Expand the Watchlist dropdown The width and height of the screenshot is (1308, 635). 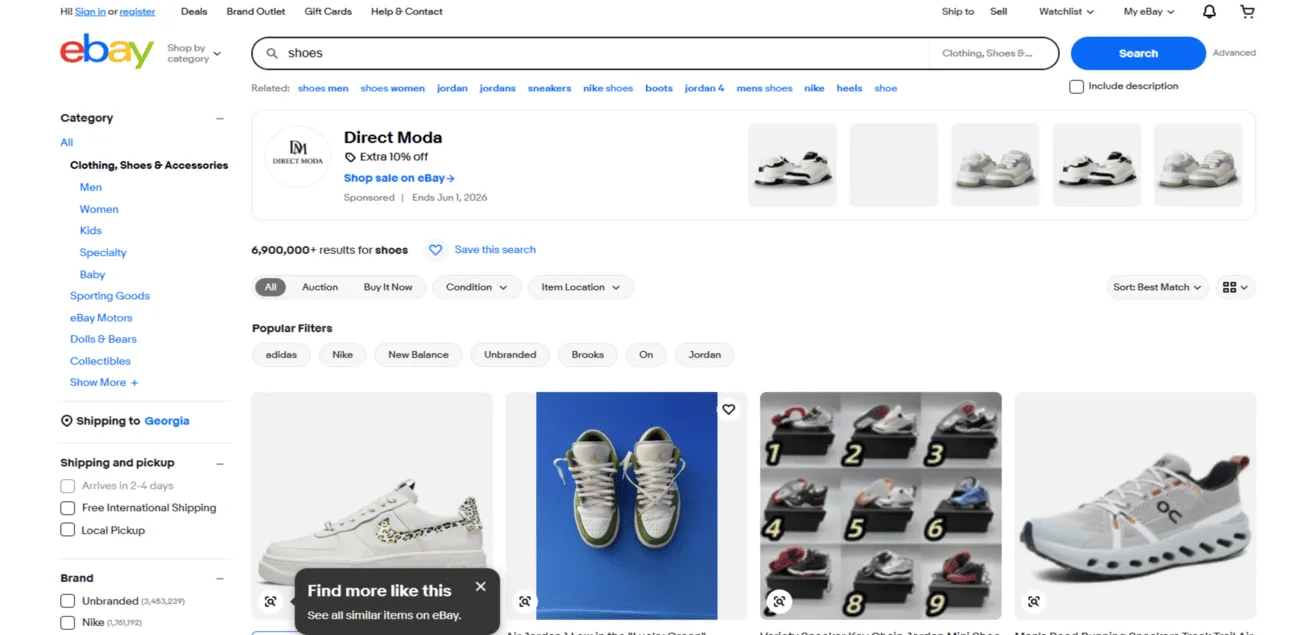[x=1066, y=12]
